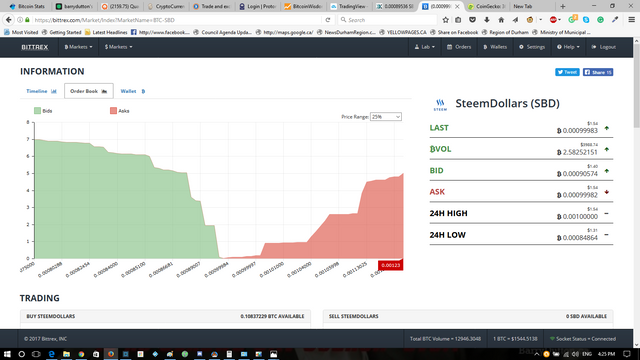Click the browser address bar URL
This screenshot has height=360, width=640.
pyautogui.click(x=176, y=20)
